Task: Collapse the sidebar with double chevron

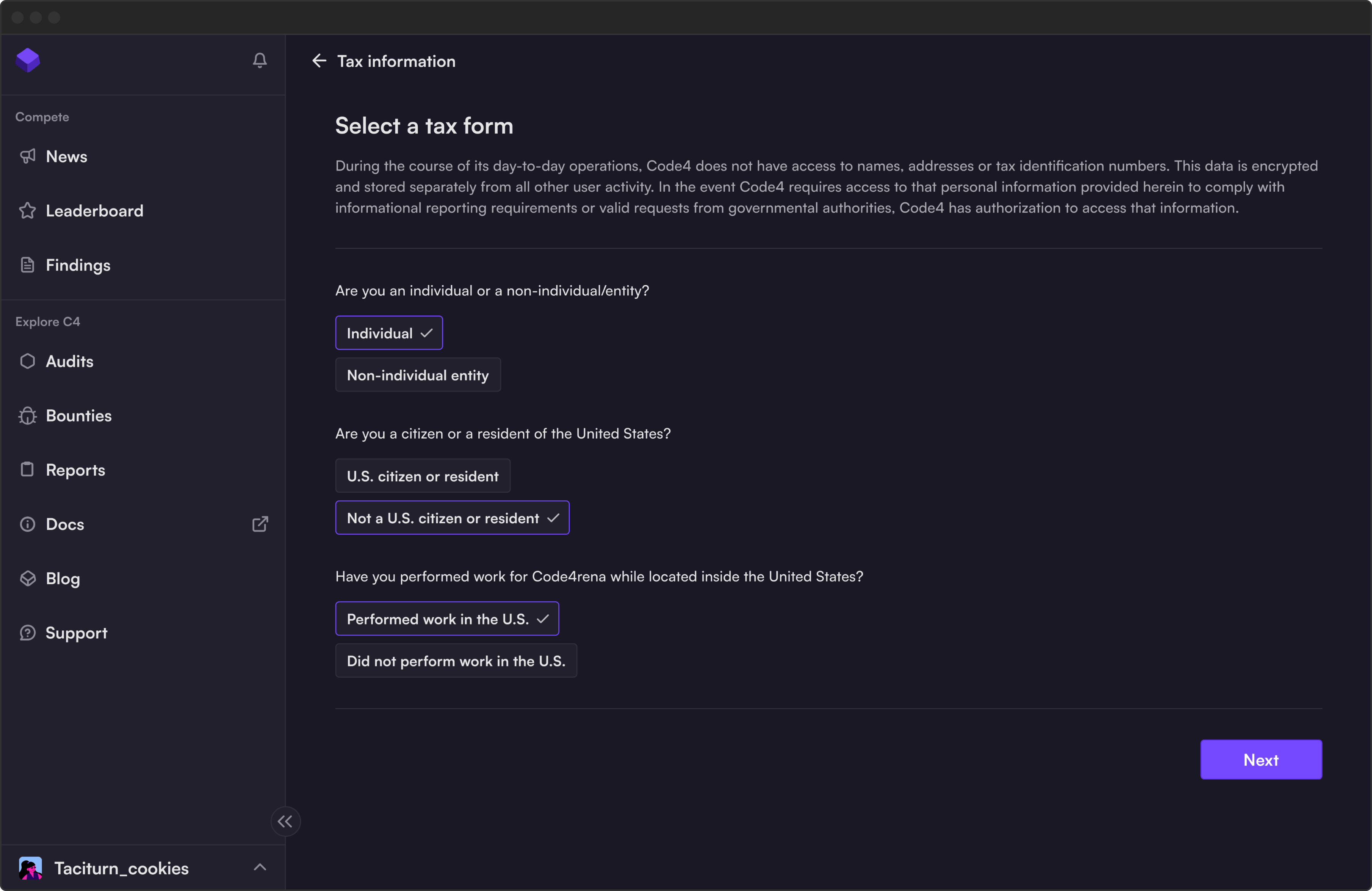Action: 285,821
